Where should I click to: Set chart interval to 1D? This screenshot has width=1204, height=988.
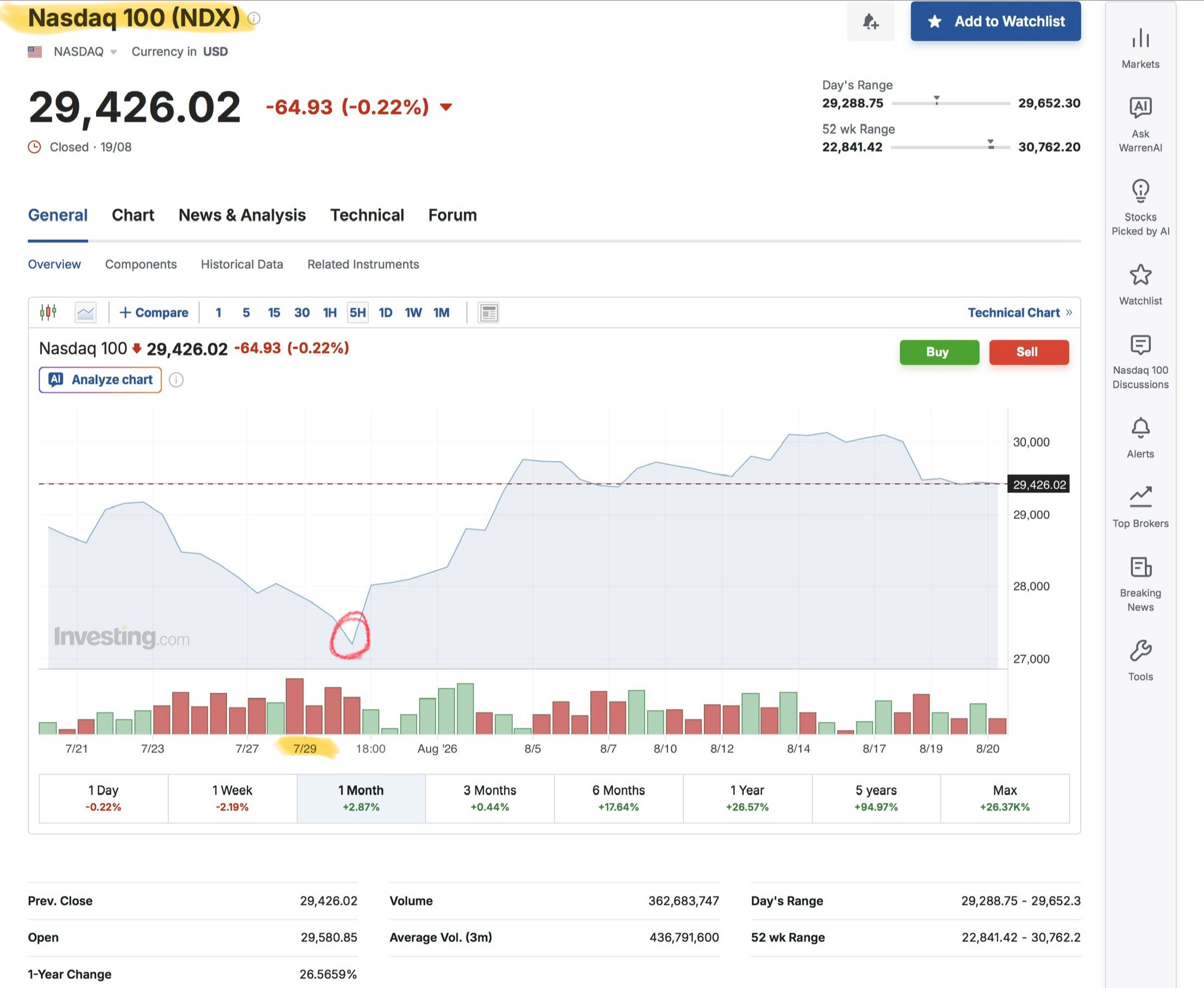coord(386,313)
